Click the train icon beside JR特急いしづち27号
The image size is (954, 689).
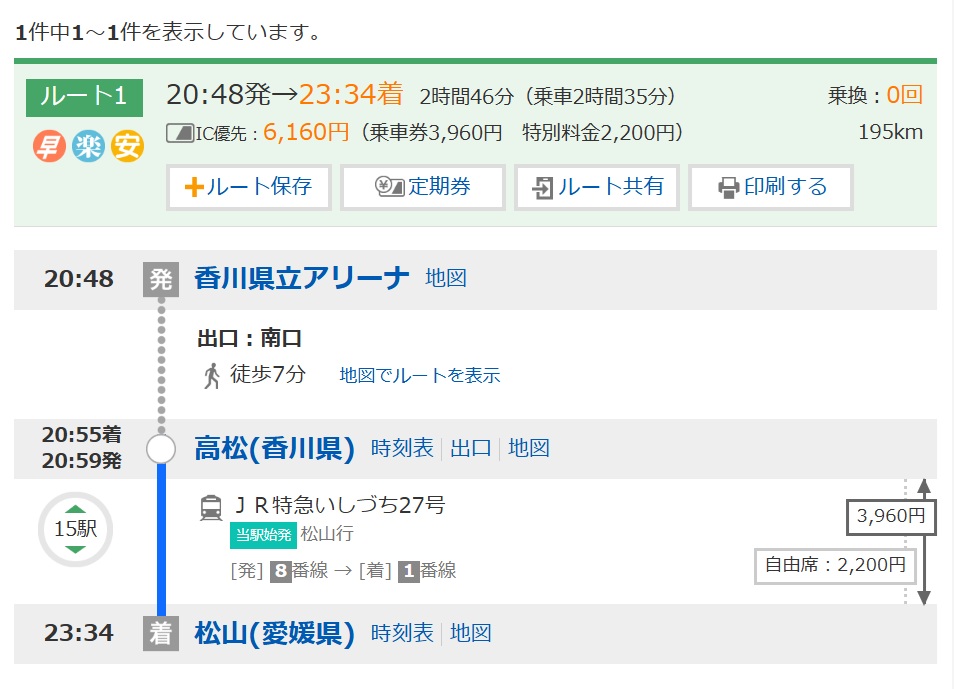click(x=211, y=508)
